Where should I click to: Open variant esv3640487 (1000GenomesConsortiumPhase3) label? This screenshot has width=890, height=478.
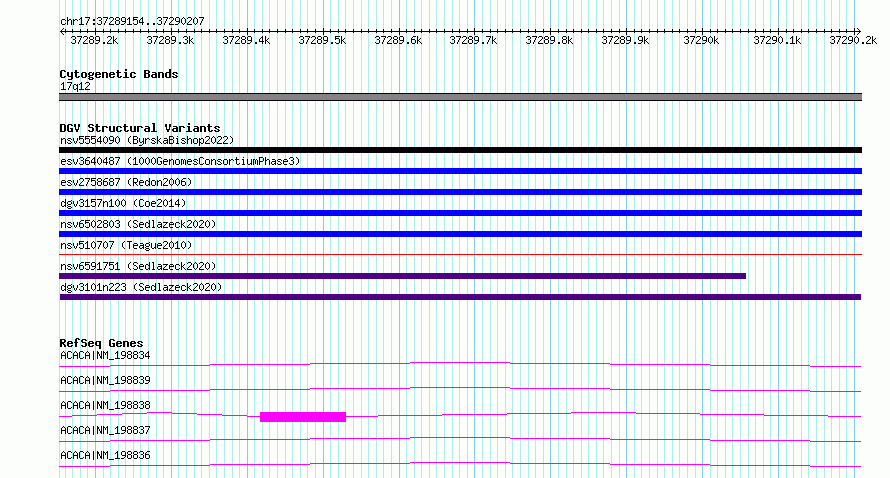click(180, 161)
